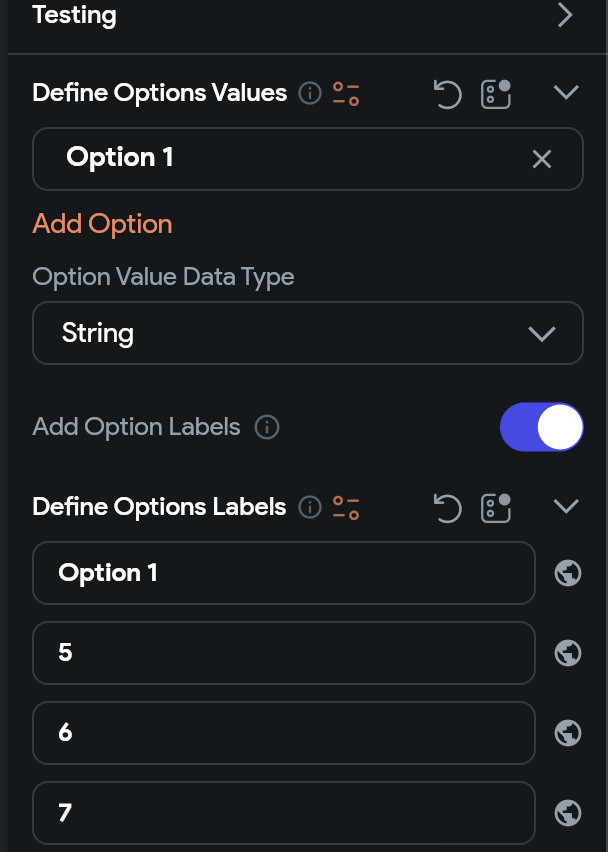Disable the Add Option Labels toggle
The height and width of the screenshot is (852, 608).
click(x=542, y=427)
